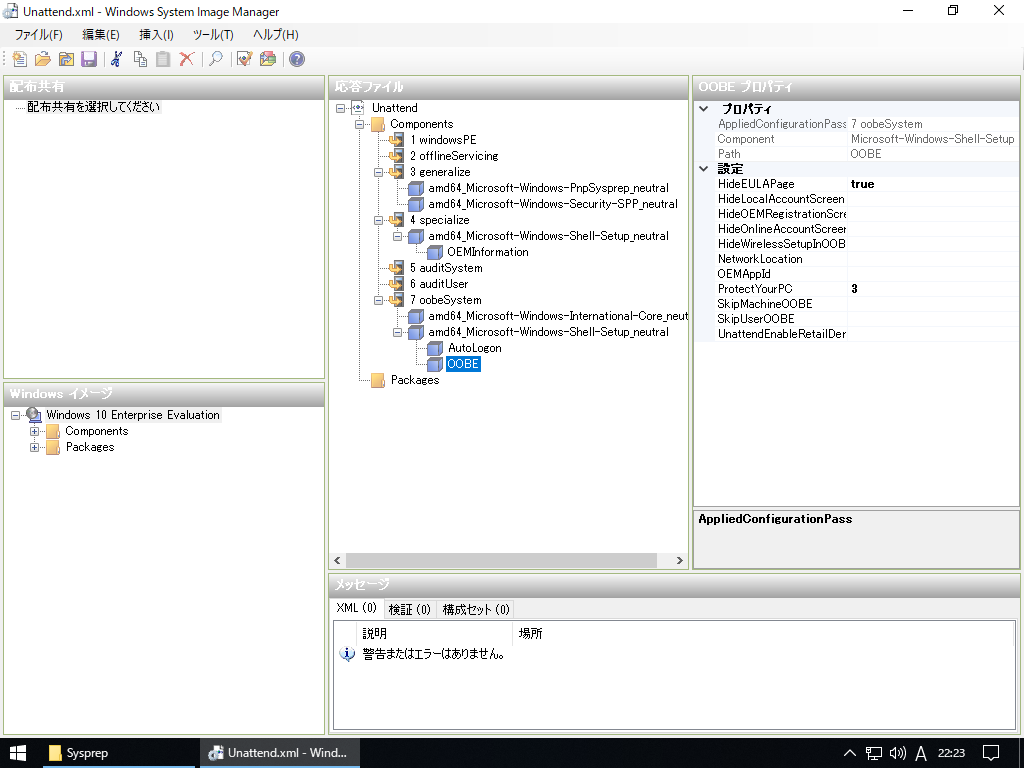Collapse the 4 specialize pass
Image resolution: width=1024 pixels, height=768 pixels.
(378, 220)
